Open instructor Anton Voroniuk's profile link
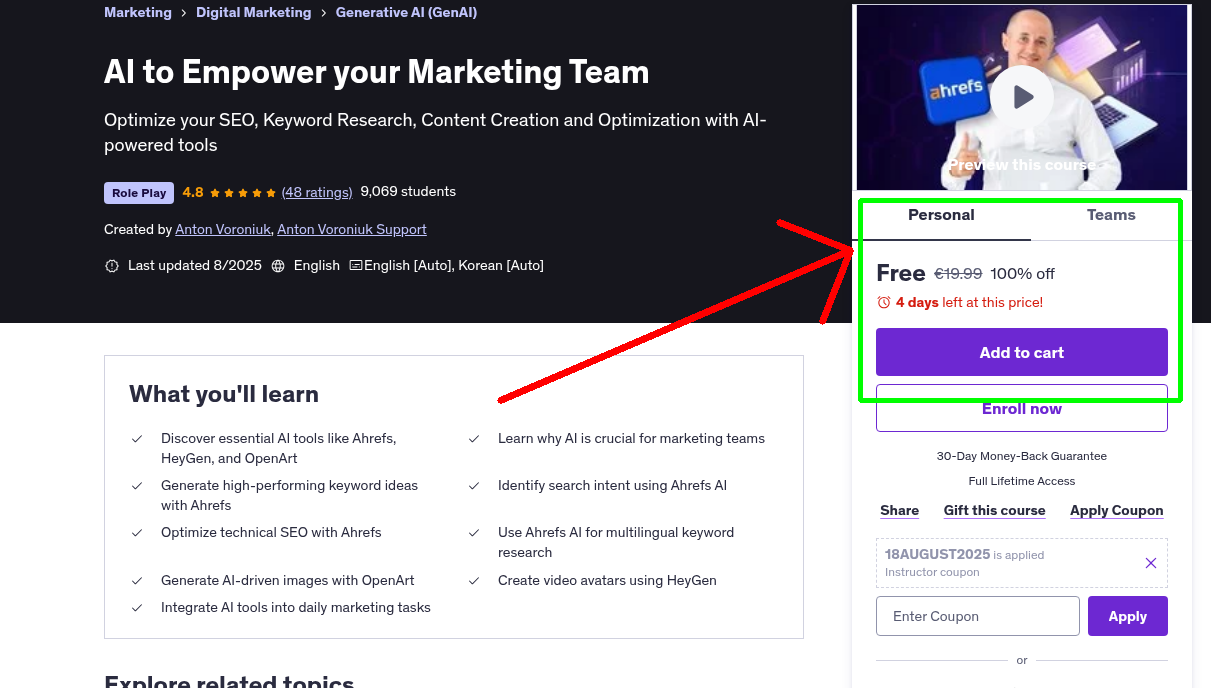The width and height of the screenshot is (1211, 688). [223, 229]
